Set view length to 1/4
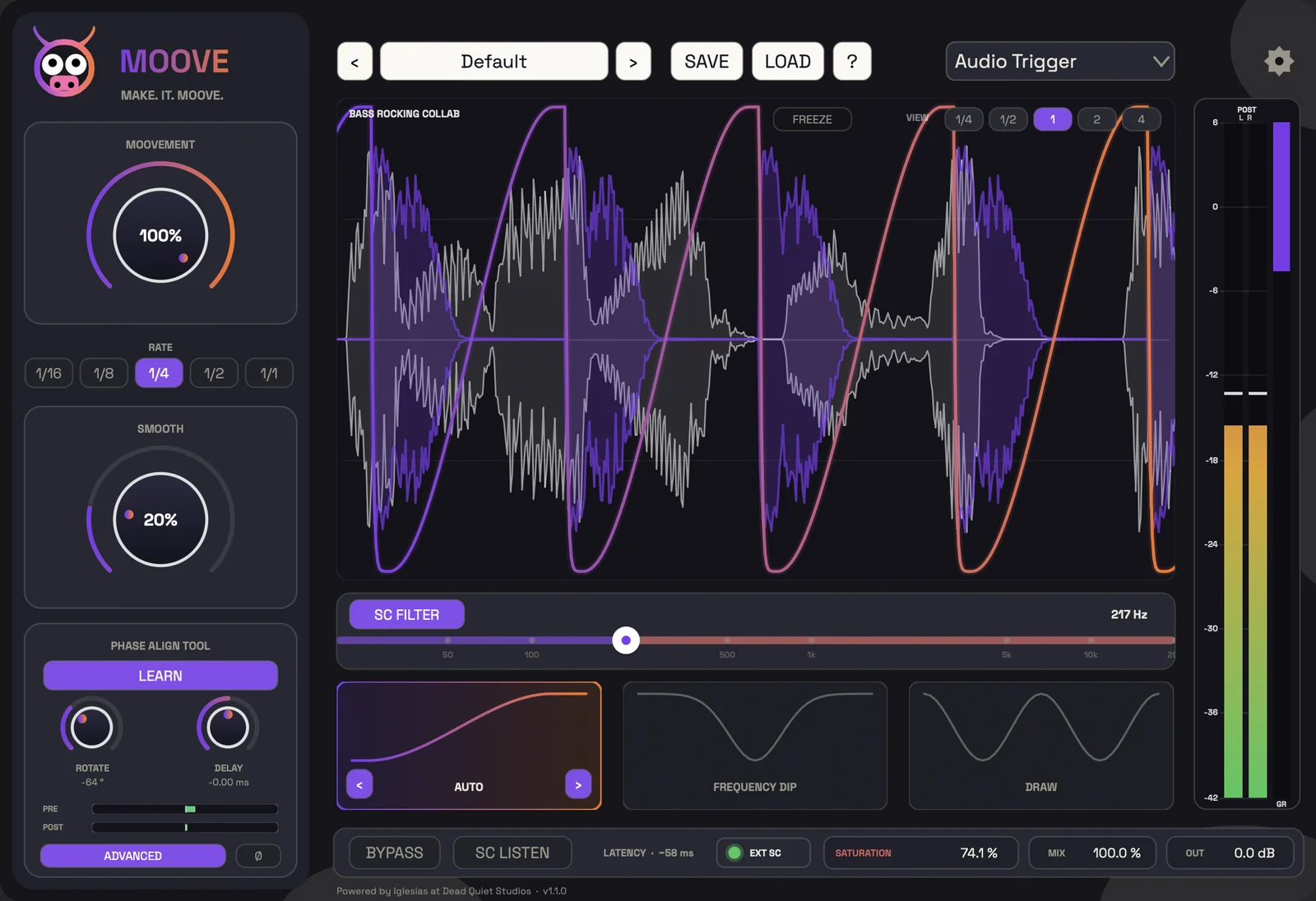This screenshot has height=901, width=1316. click(x=964, y=119)
